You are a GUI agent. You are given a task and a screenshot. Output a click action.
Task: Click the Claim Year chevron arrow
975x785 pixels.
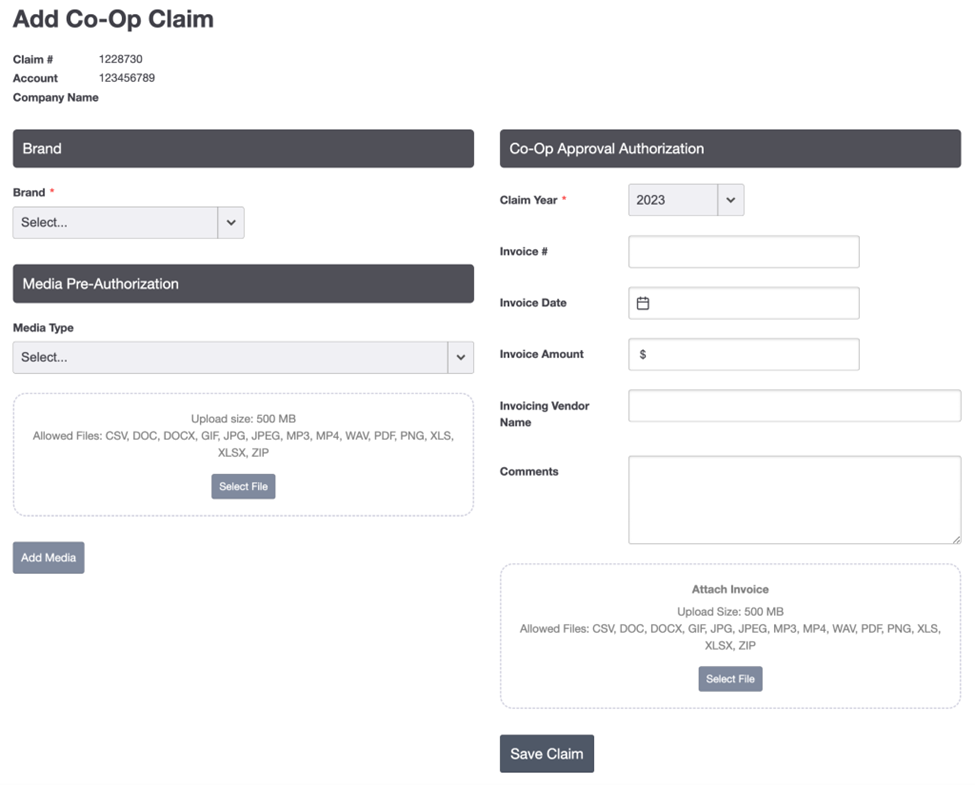[730, 200]
